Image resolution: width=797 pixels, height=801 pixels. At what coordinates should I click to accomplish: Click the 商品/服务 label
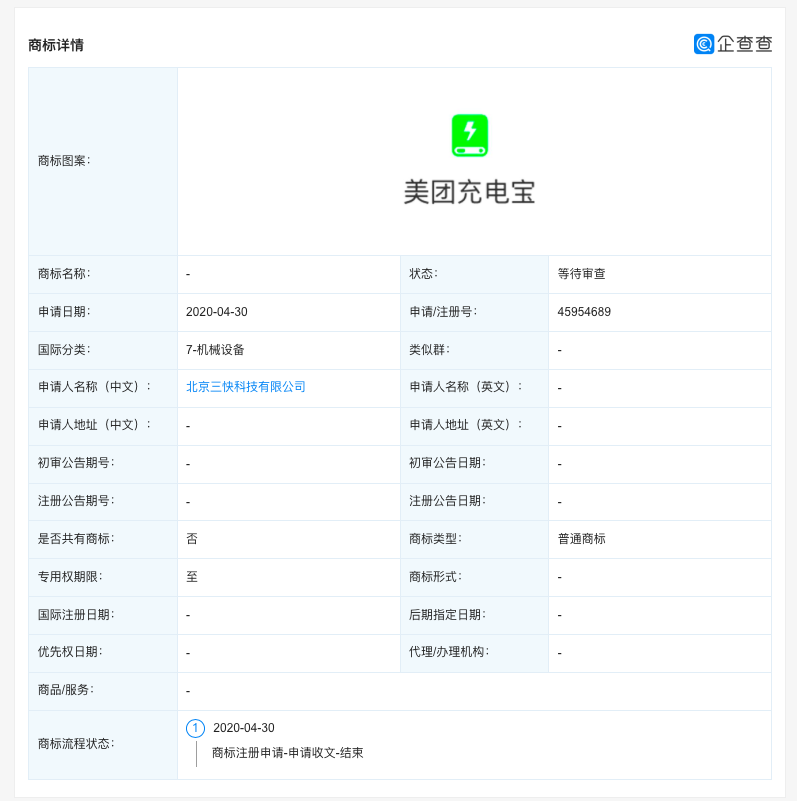coord(66,690)
